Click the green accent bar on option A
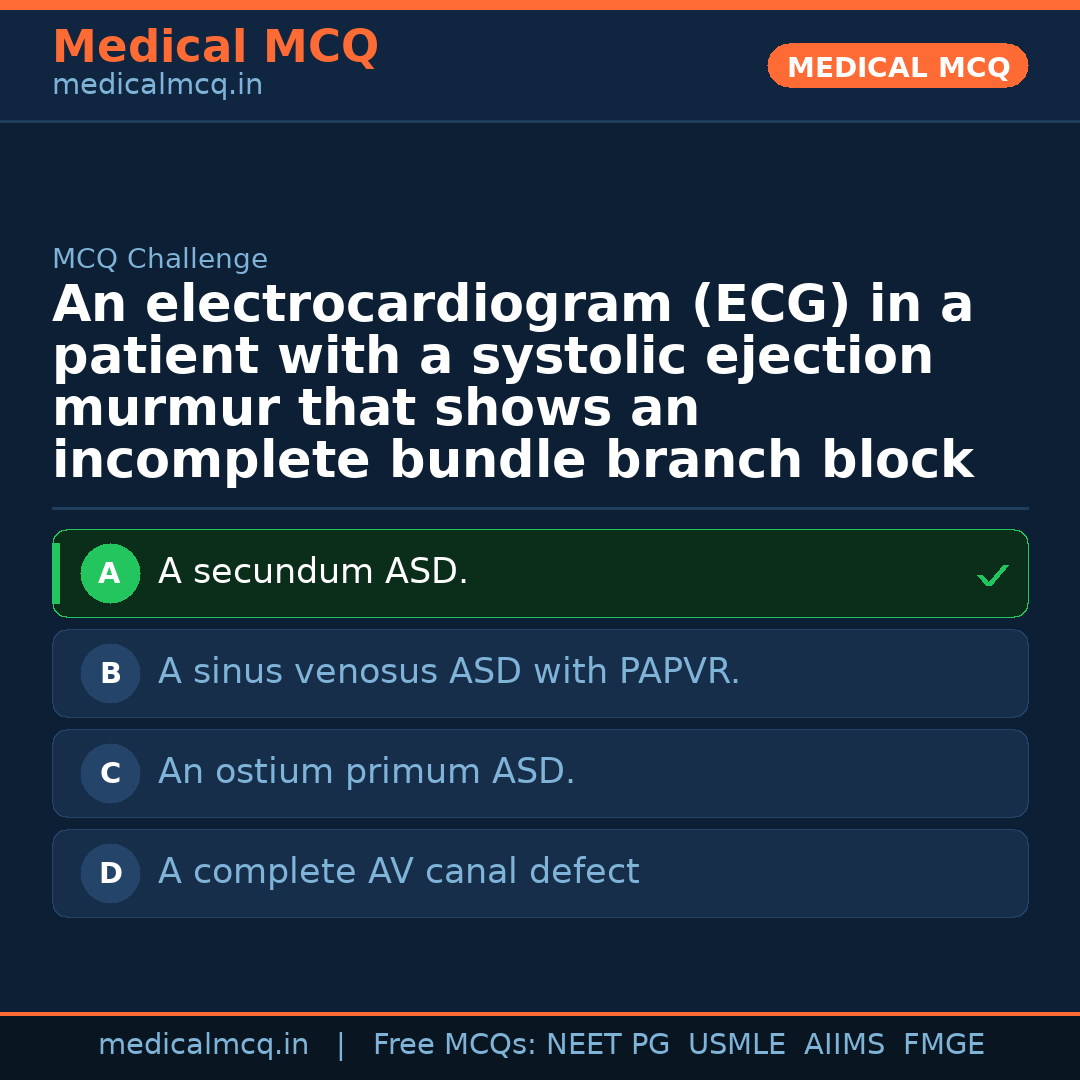This screenshot has width=1080, height=1080. tap(56, 573)
